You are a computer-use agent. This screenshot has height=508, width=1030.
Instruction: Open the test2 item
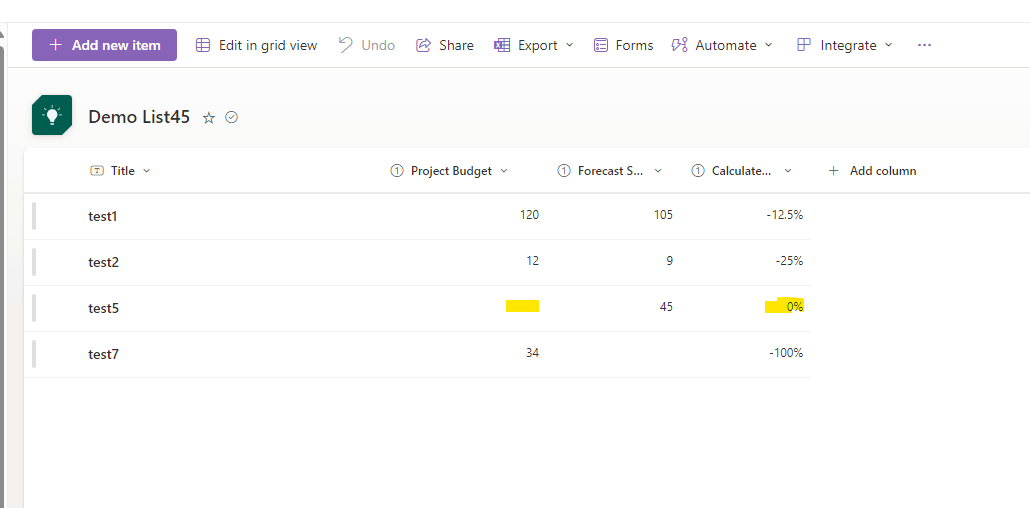[x=104, y=262]
